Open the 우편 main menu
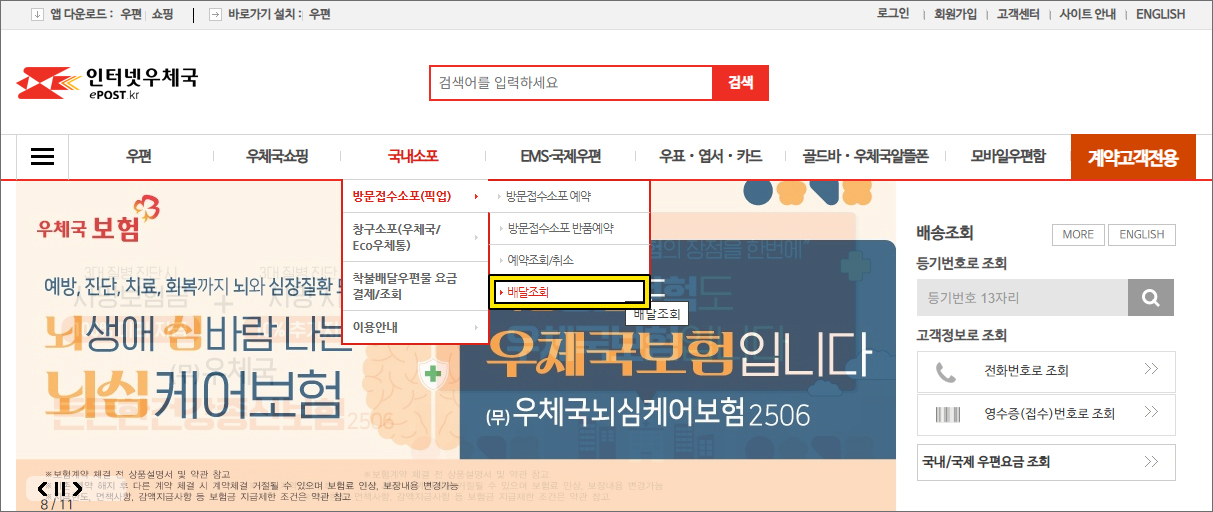The width and height of the screenshot is (1213, 512). click(139, 156)
